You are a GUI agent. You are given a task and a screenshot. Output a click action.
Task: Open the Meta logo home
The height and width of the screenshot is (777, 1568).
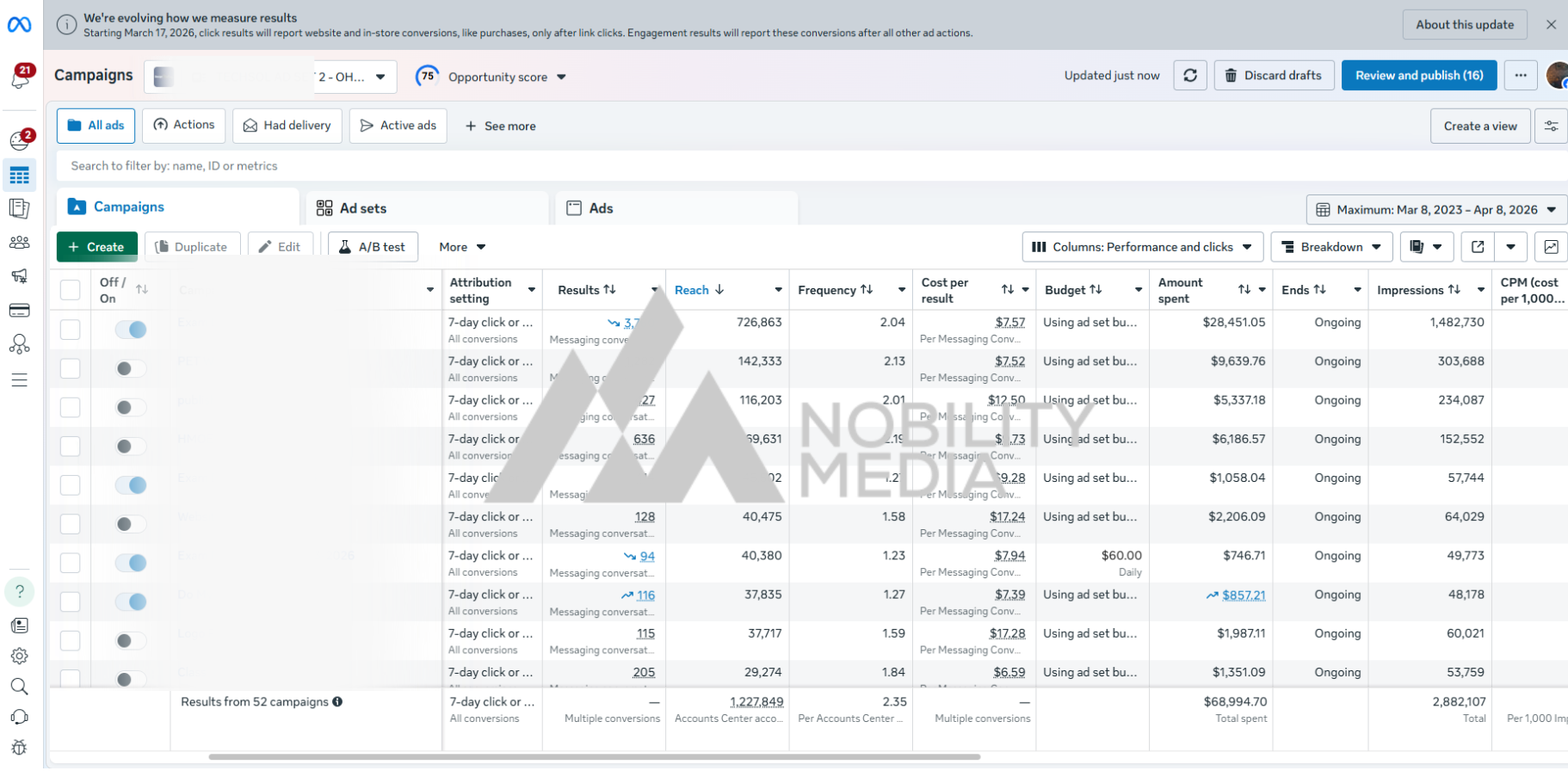(20, 25)
